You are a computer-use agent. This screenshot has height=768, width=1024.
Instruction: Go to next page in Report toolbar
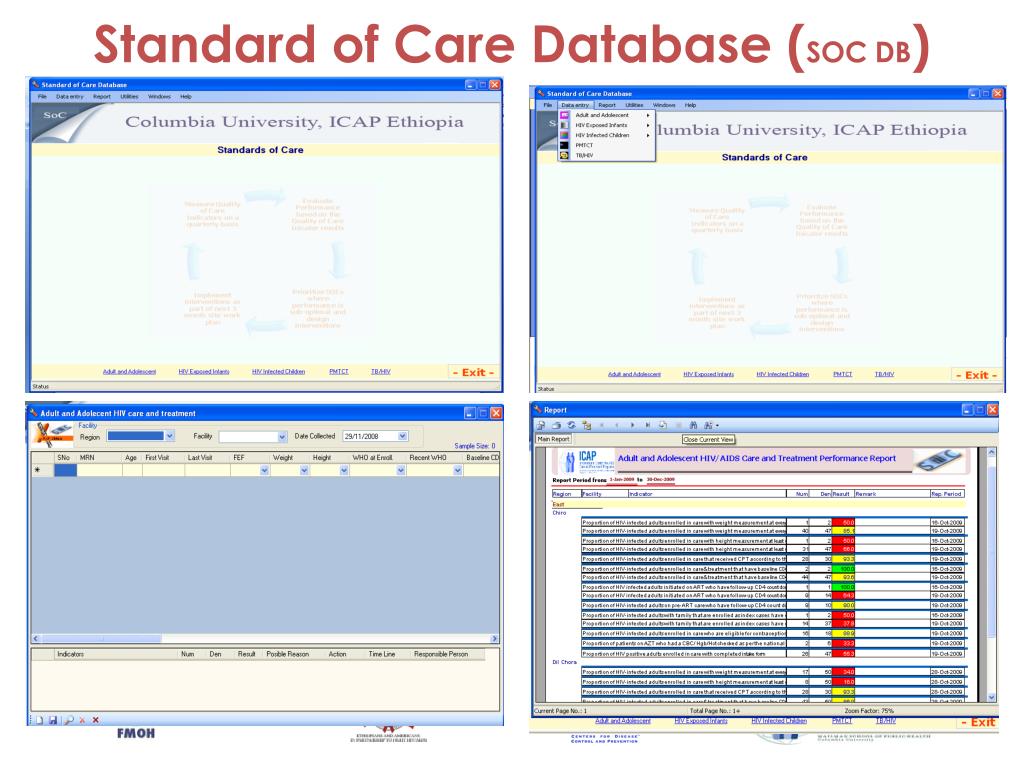[x=632, y=425]
